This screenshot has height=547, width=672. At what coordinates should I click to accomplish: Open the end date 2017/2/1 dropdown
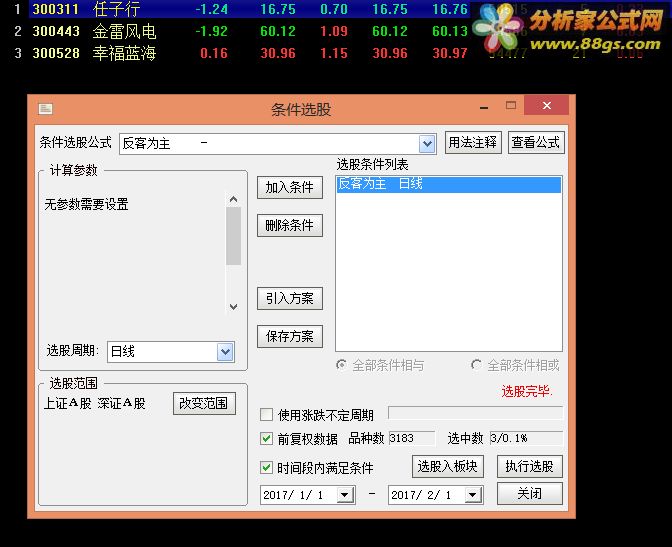(472, 496)
